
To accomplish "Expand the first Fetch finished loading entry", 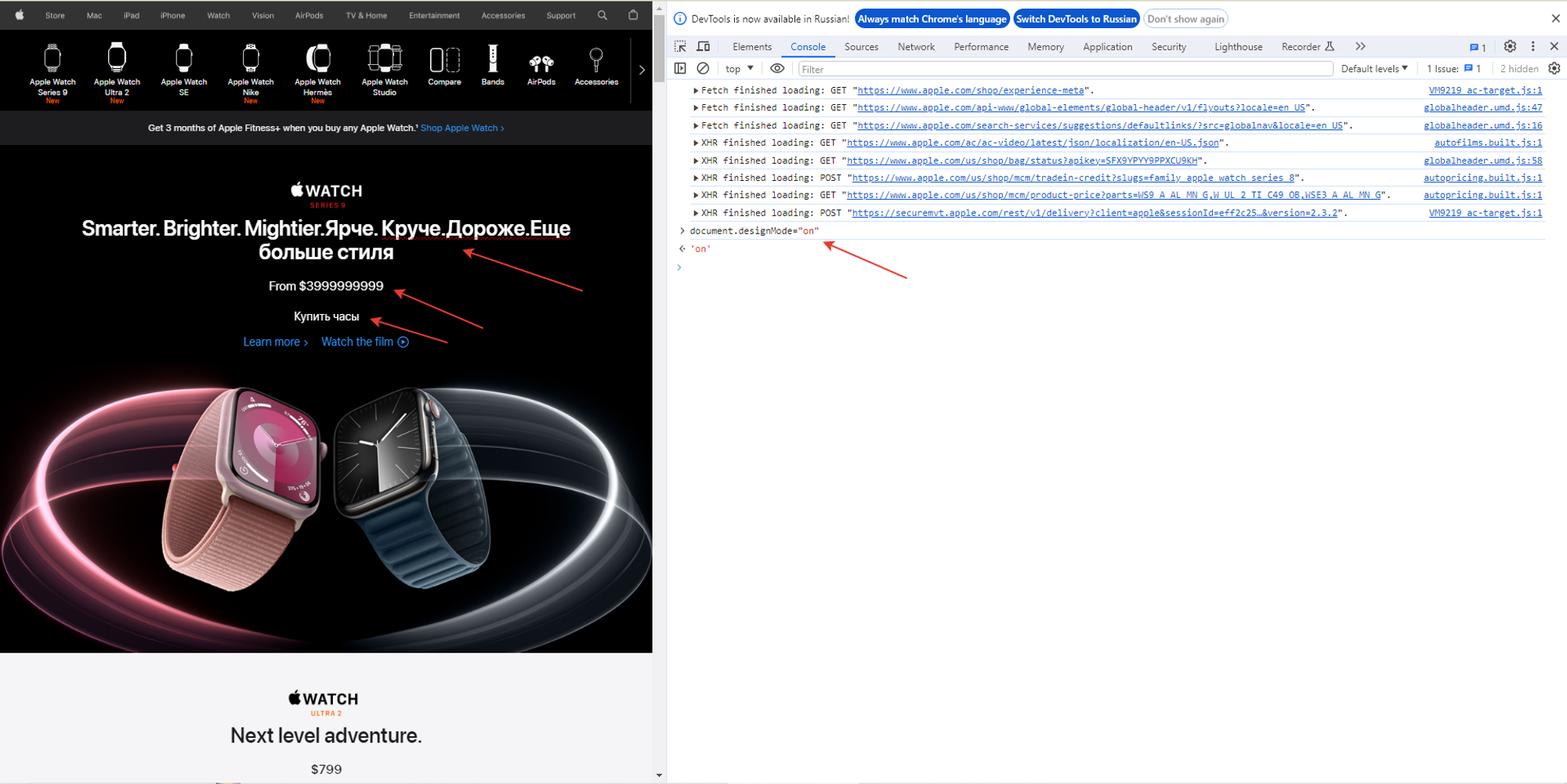I will tap(695, 91).
